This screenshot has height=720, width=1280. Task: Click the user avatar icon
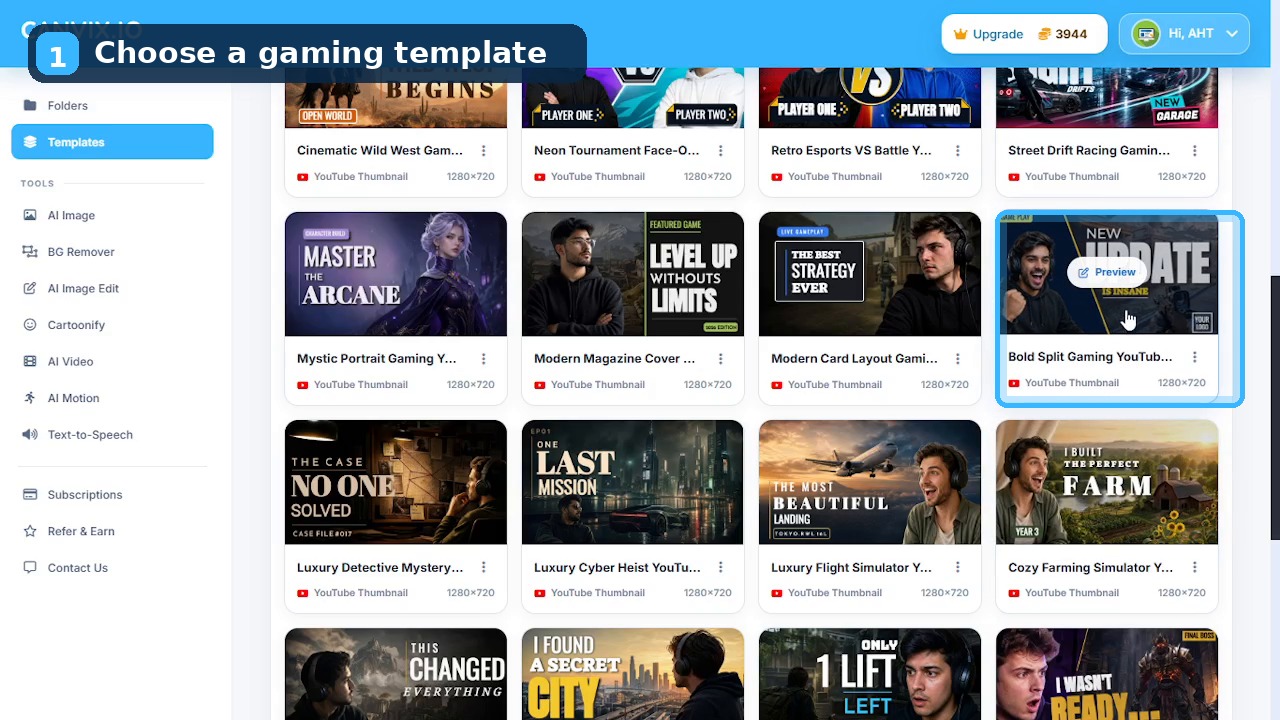point(1145,33)
